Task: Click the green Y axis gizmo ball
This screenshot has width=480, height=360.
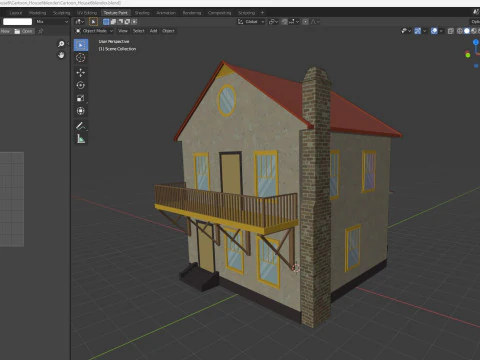Action: (468, 55)
